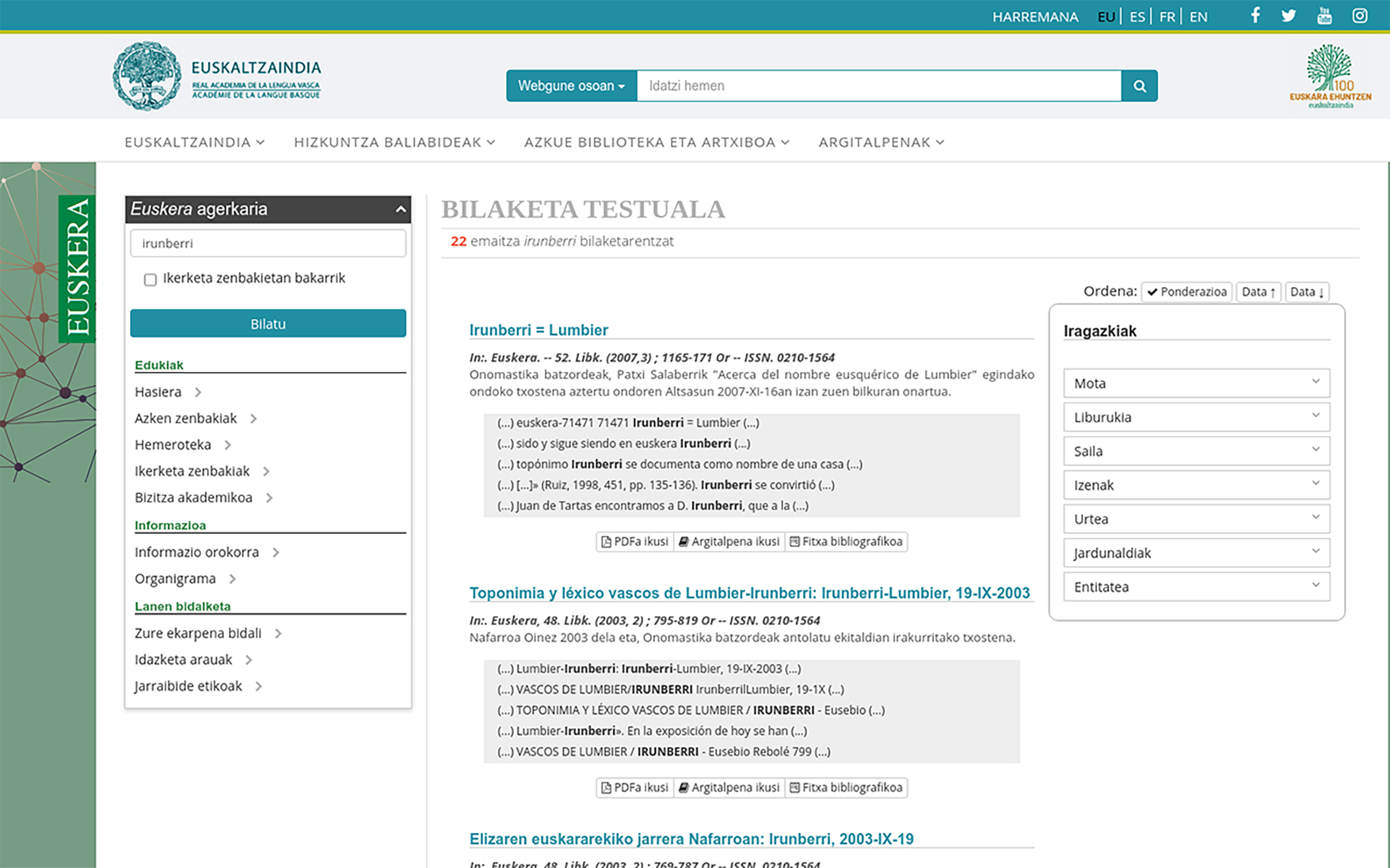Open the Instagram icon in top bar
Image resolution: width=1390 pixels, height=868 pixels.
point(1360,15)
